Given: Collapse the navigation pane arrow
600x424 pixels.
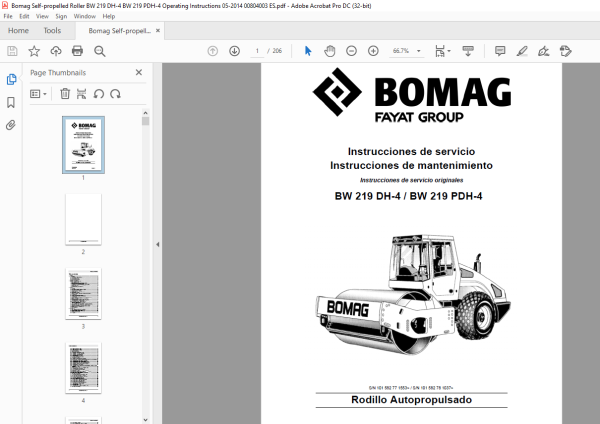Looking at the screenshot, I should coord(158,244).
